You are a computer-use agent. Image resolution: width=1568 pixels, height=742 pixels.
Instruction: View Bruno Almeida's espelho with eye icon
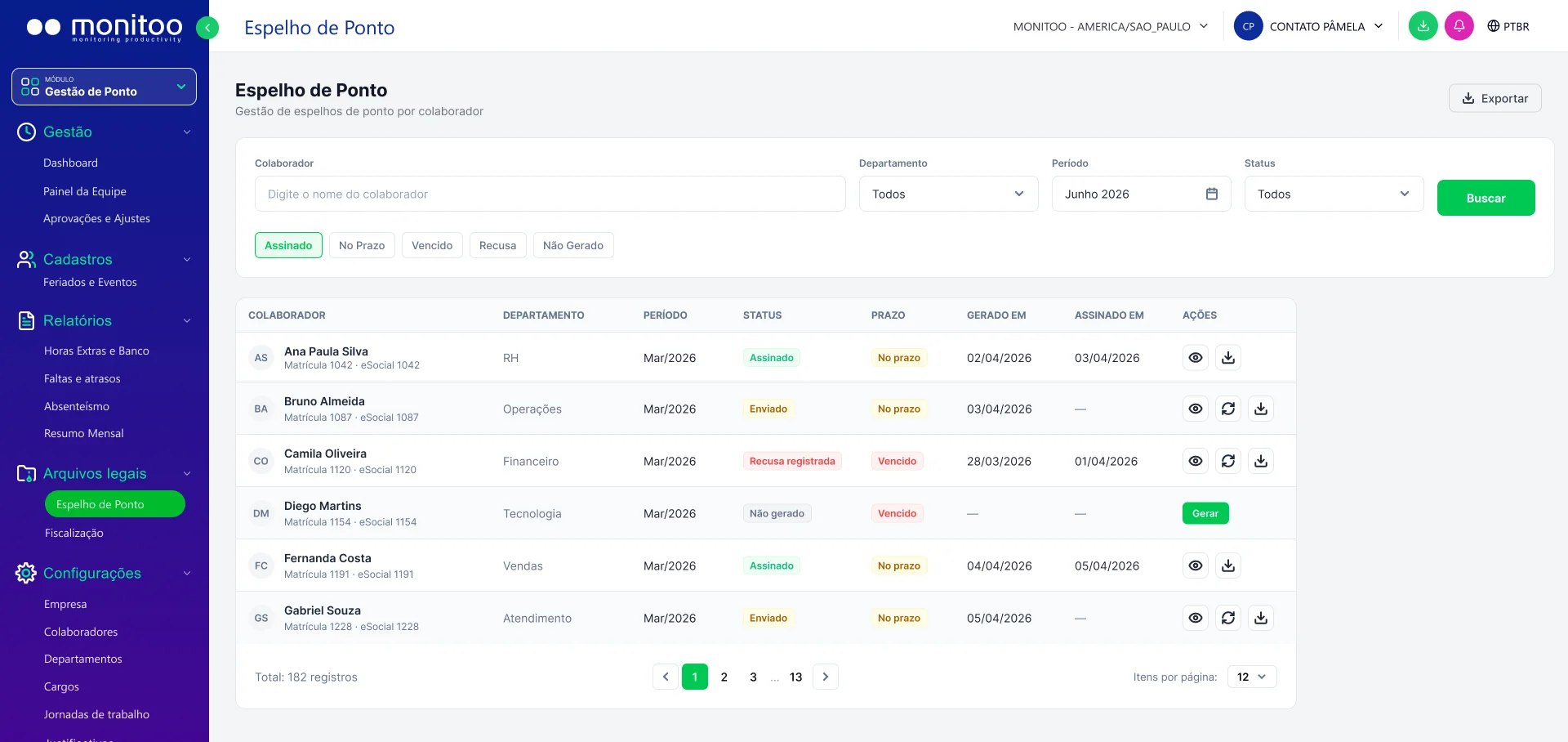[x=1196, y=409]
